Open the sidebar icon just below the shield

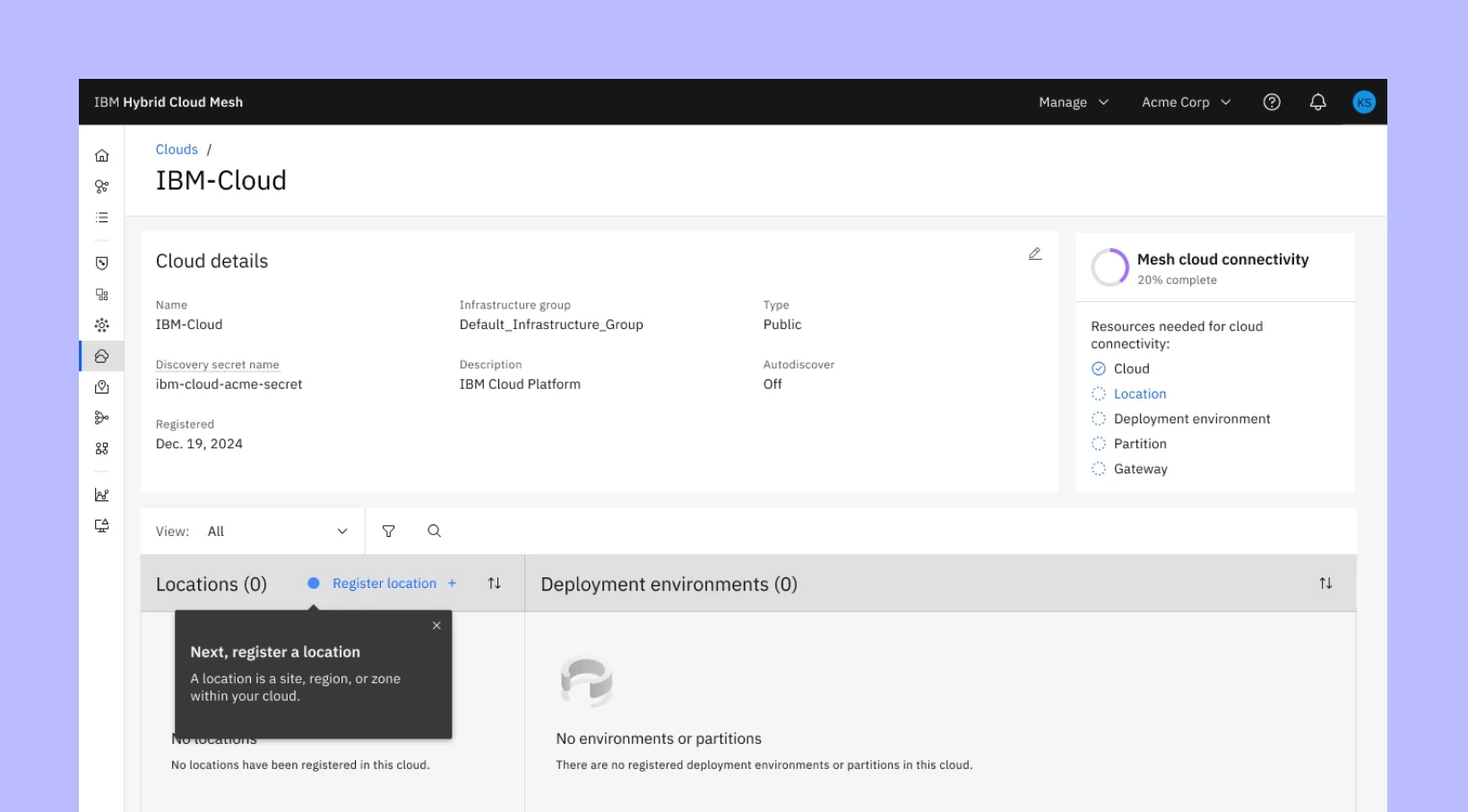tap(102, 295)
